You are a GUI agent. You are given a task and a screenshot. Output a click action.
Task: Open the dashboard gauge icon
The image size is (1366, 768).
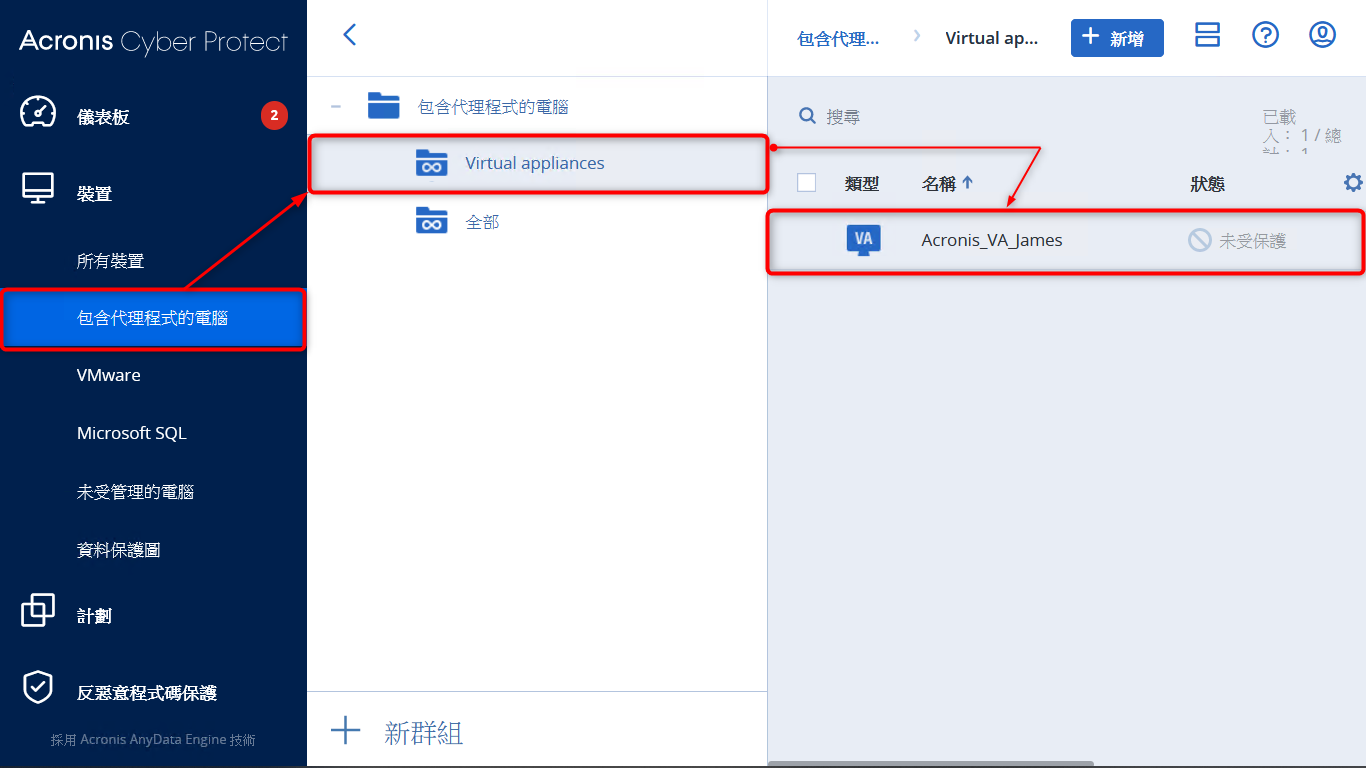point(38,113)
